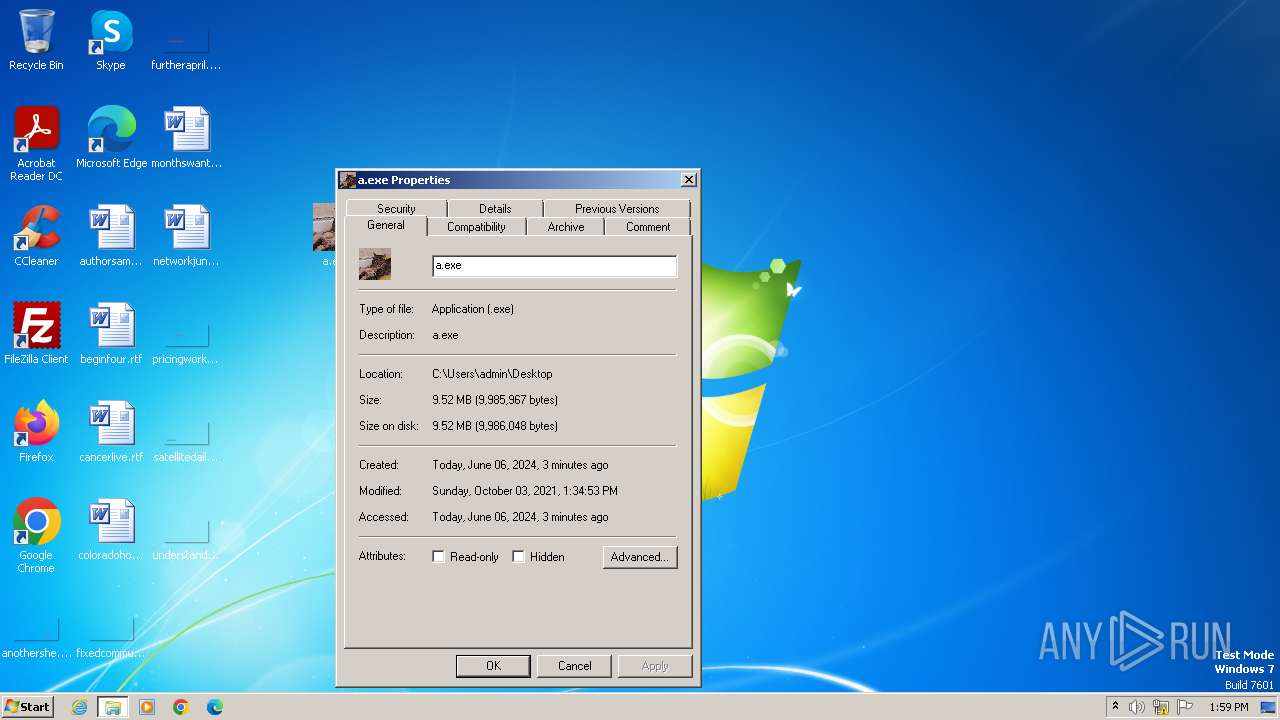Select the monthswant Word document

tap(186, 138)
